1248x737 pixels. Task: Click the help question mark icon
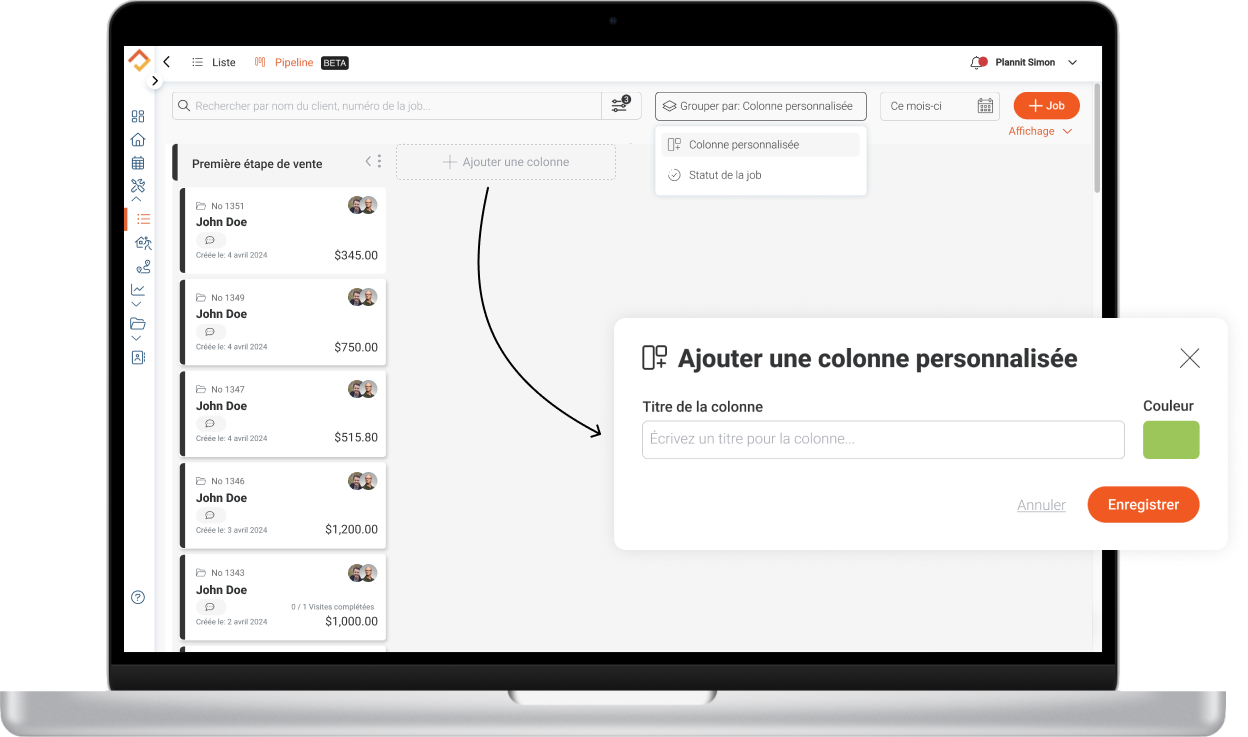tap(138, 597)
